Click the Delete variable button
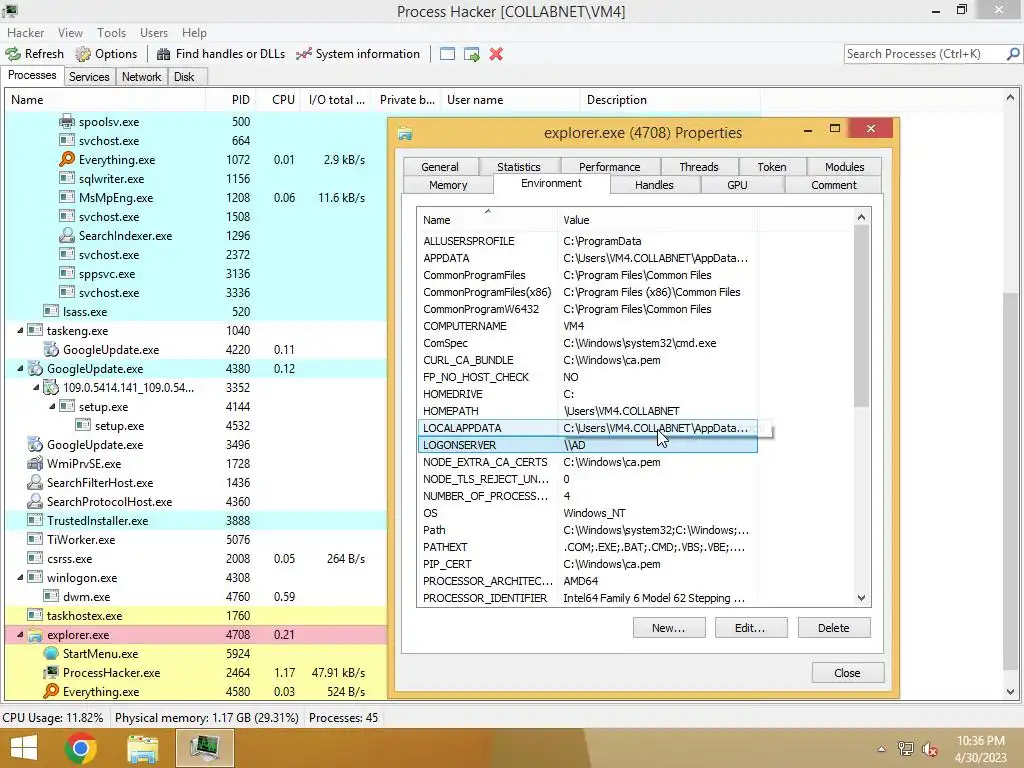Screen dimensions: 1024x768 [x=833, y=628]
